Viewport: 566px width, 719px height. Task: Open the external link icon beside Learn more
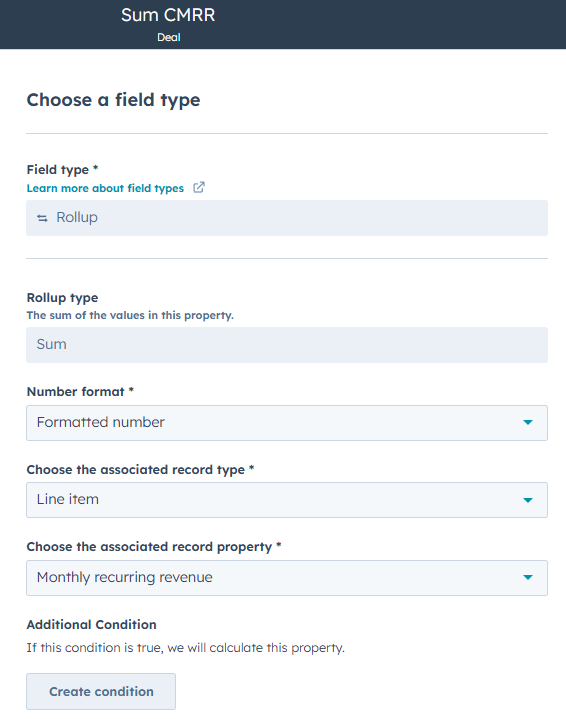(x=199, y=188)
